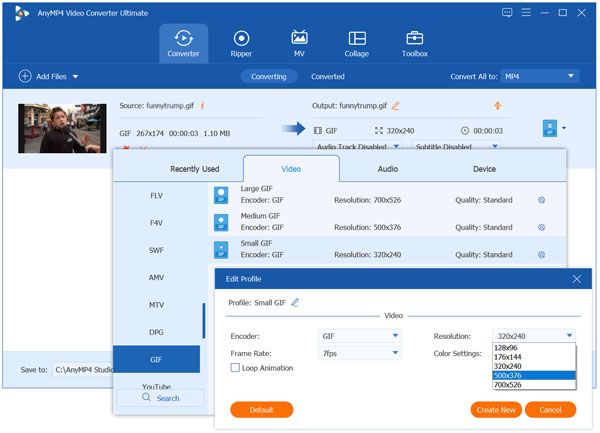600x433 pixels.
Task: Open the Frame Rate 7fps dropdown
Action: pyautogui.click(x=359, y=353)
